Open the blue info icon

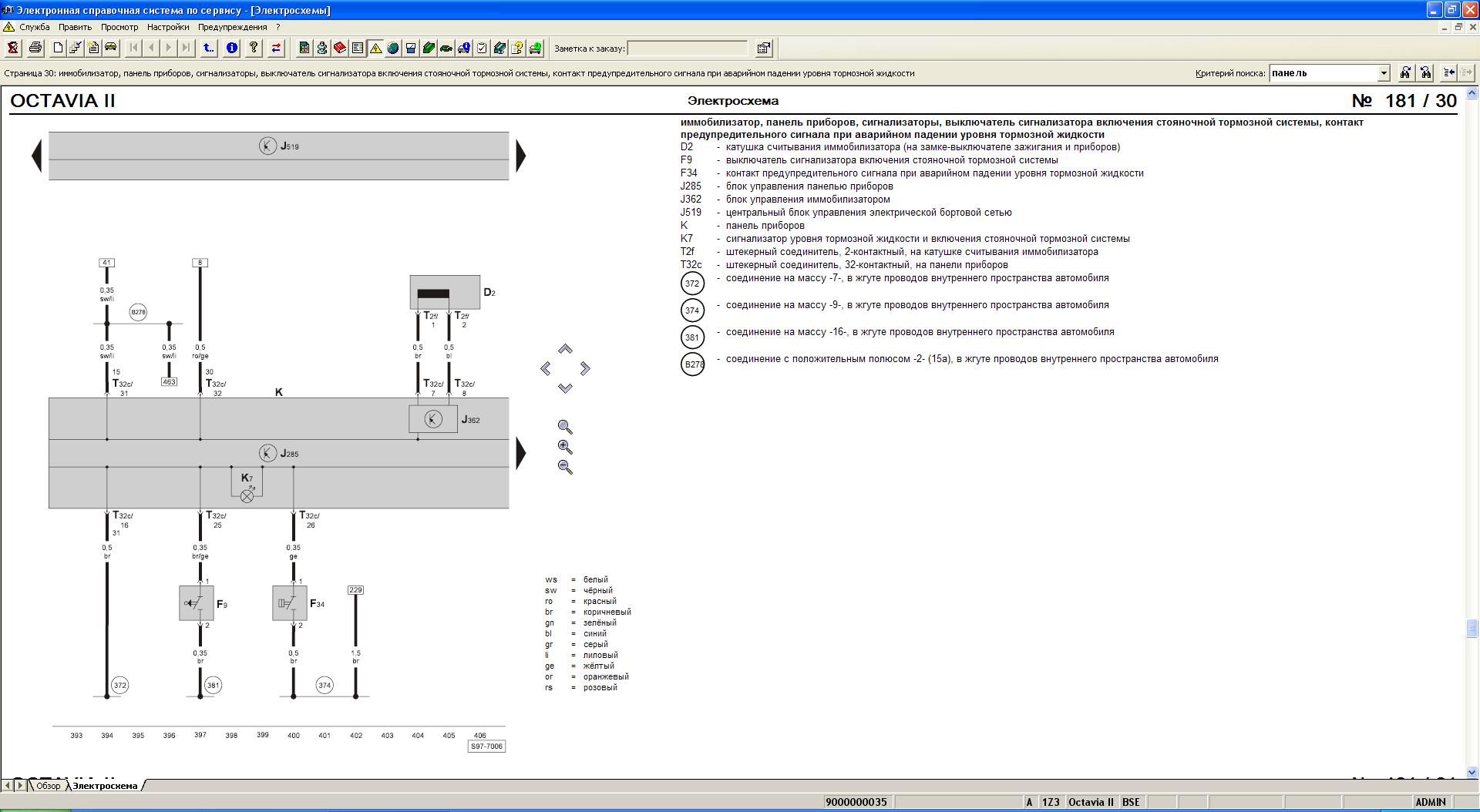coord(231,48)
